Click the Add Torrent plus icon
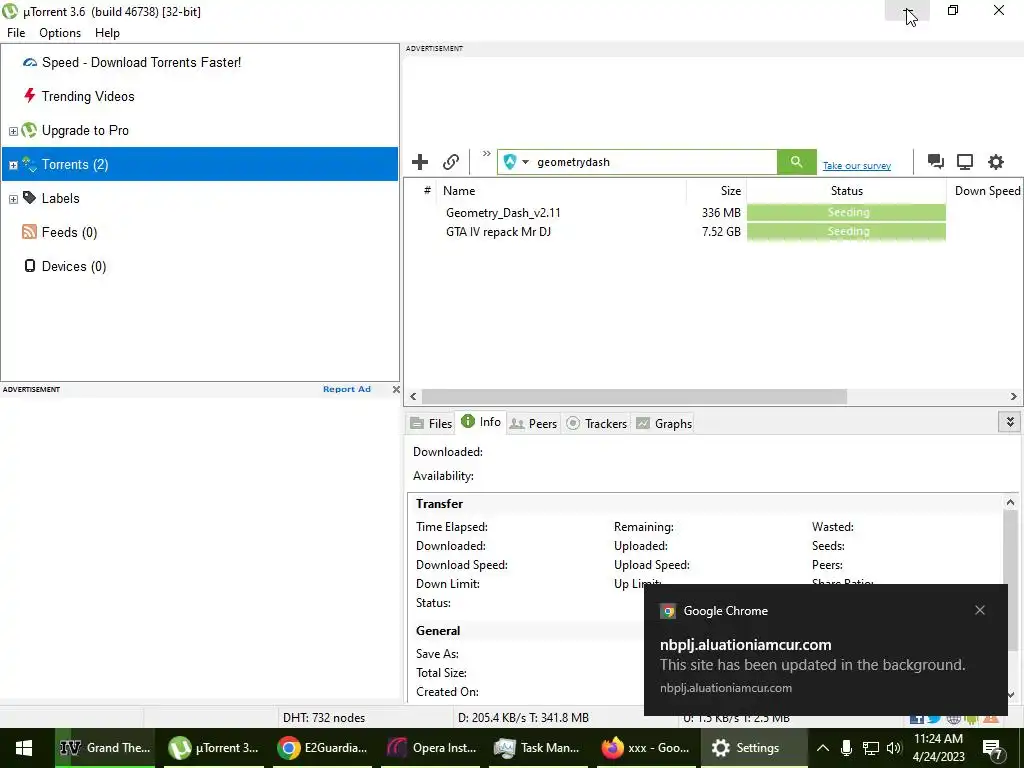Image resolution: width=1024 pixels, height=768 pixels. [420, 161]
